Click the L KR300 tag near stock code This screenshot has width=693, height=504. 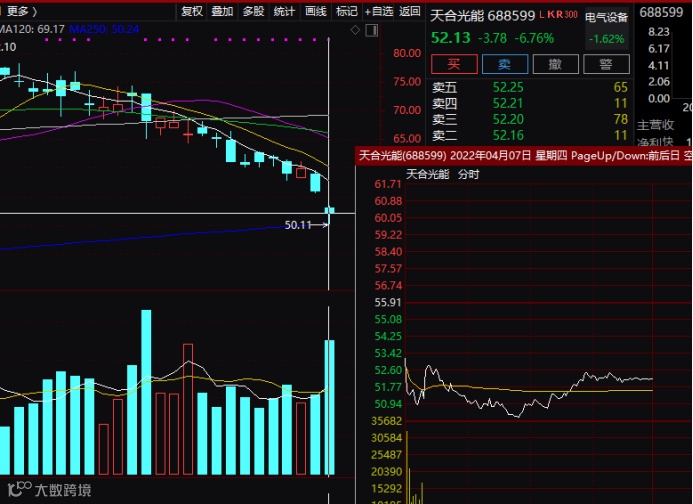pyautogui.click(x=559, y=15)
